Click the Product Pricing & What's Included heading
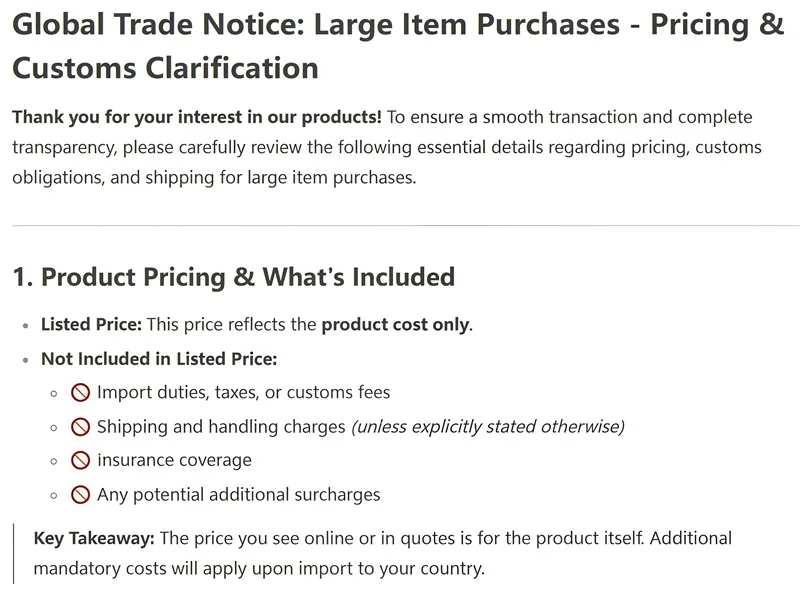Screen dimensions: 800x614 (x=233, y=277)
